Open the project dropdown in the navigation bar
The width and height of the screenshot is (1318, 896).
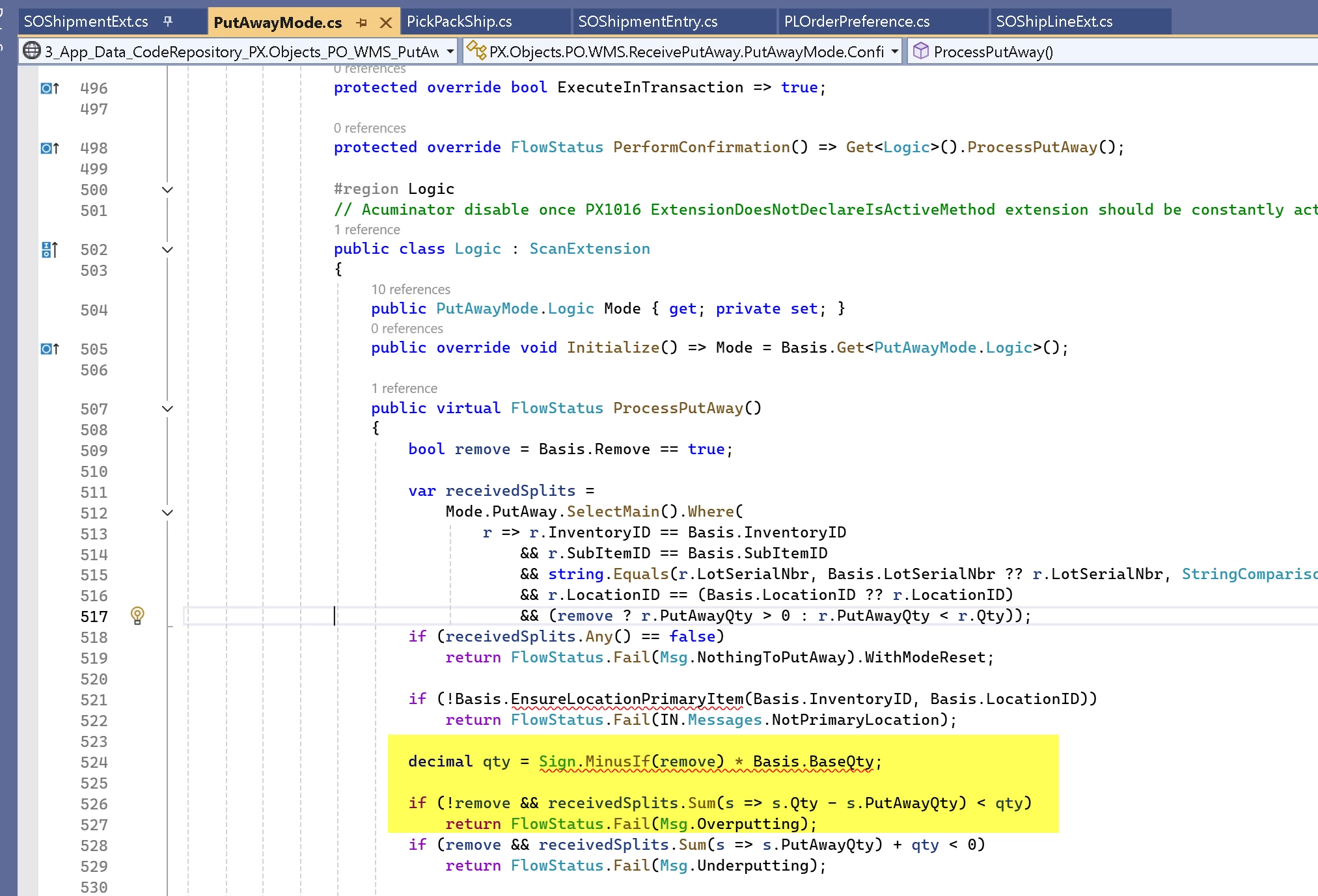[x=450, y=51]
